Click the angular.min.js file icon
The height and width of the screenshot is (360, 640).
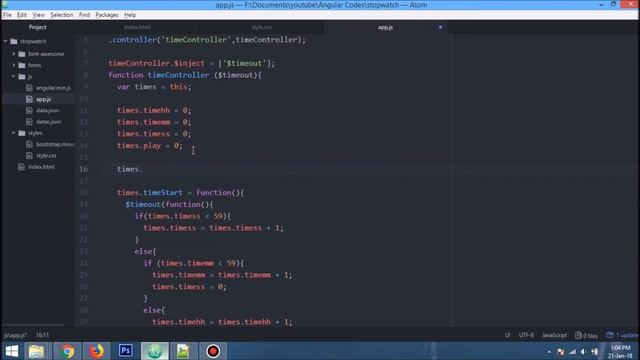pos(29,88)
